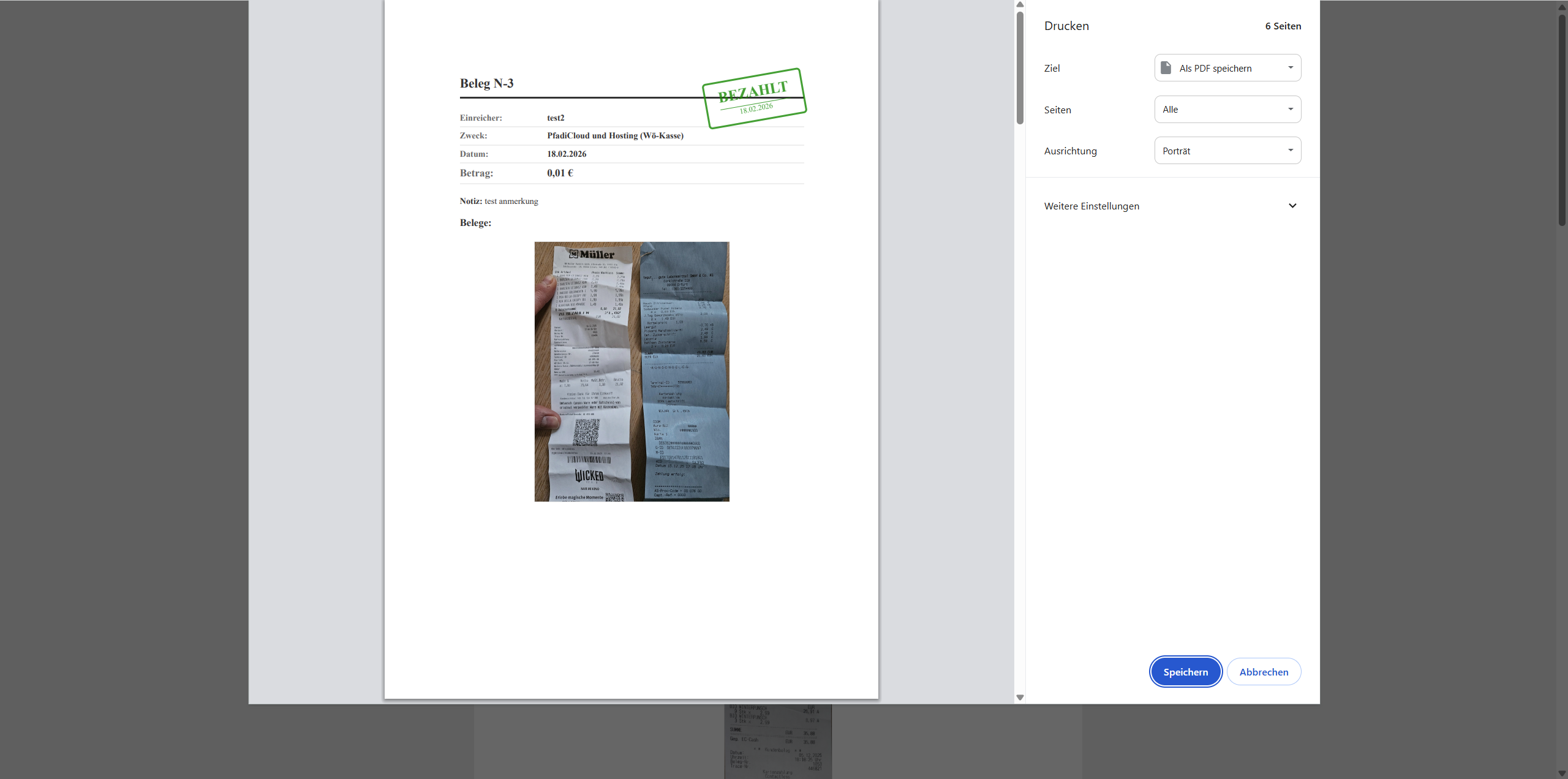Select the PDF document icon in the Ziel field
The image size is (1568, 779).
[1166, 67]
